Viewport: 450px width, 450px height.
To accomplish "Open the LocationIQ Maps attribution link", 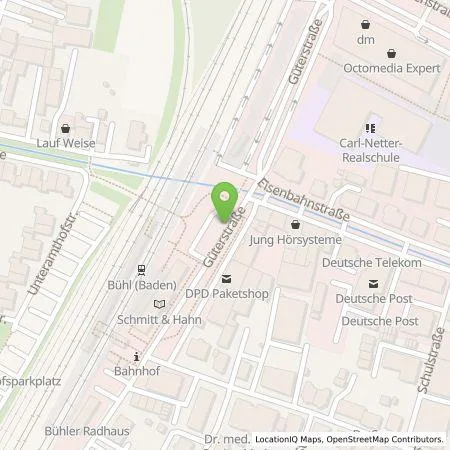I will (289, 439).
